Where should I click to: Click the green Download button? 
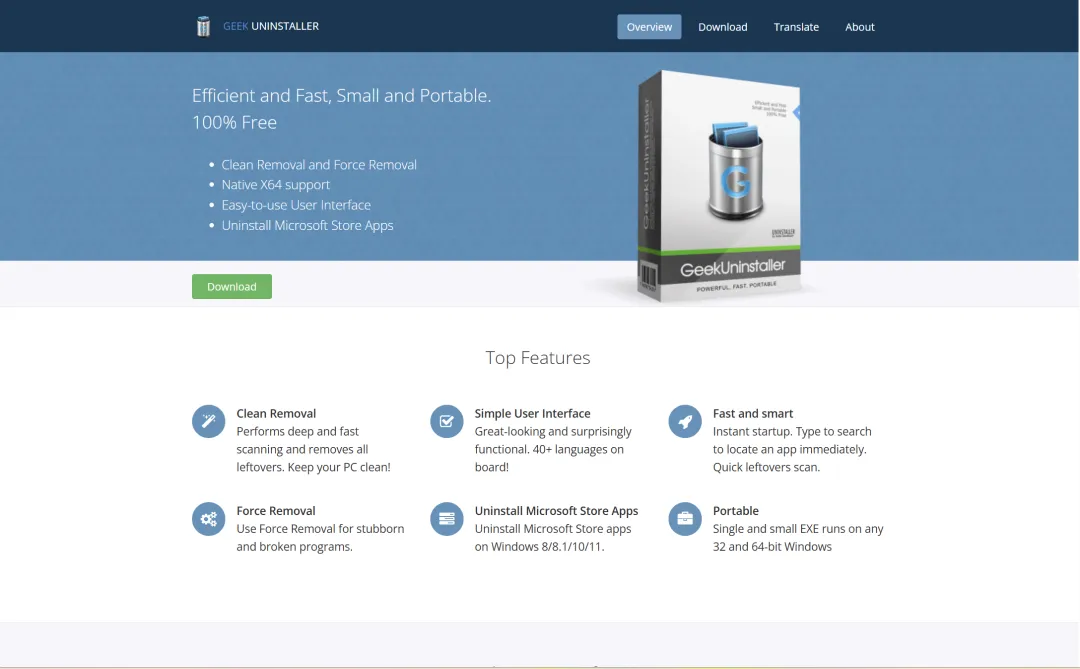pos(232,287)
